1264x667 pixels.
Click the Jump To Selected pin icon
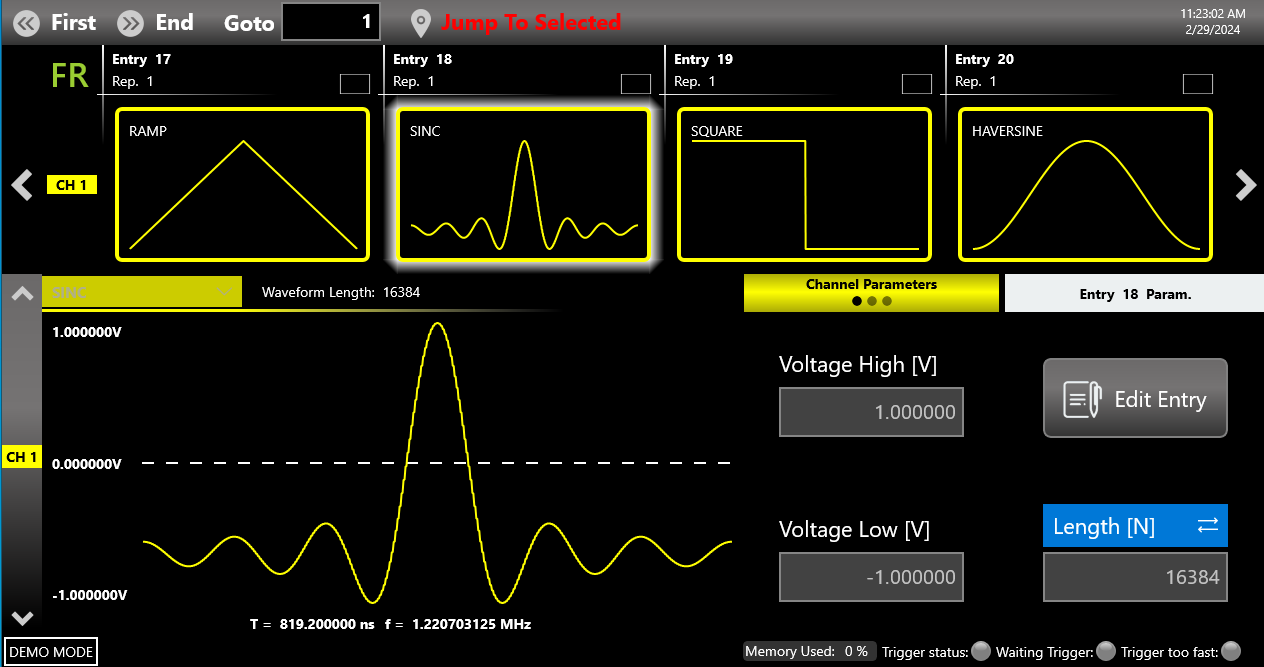(x=422, y=23)
